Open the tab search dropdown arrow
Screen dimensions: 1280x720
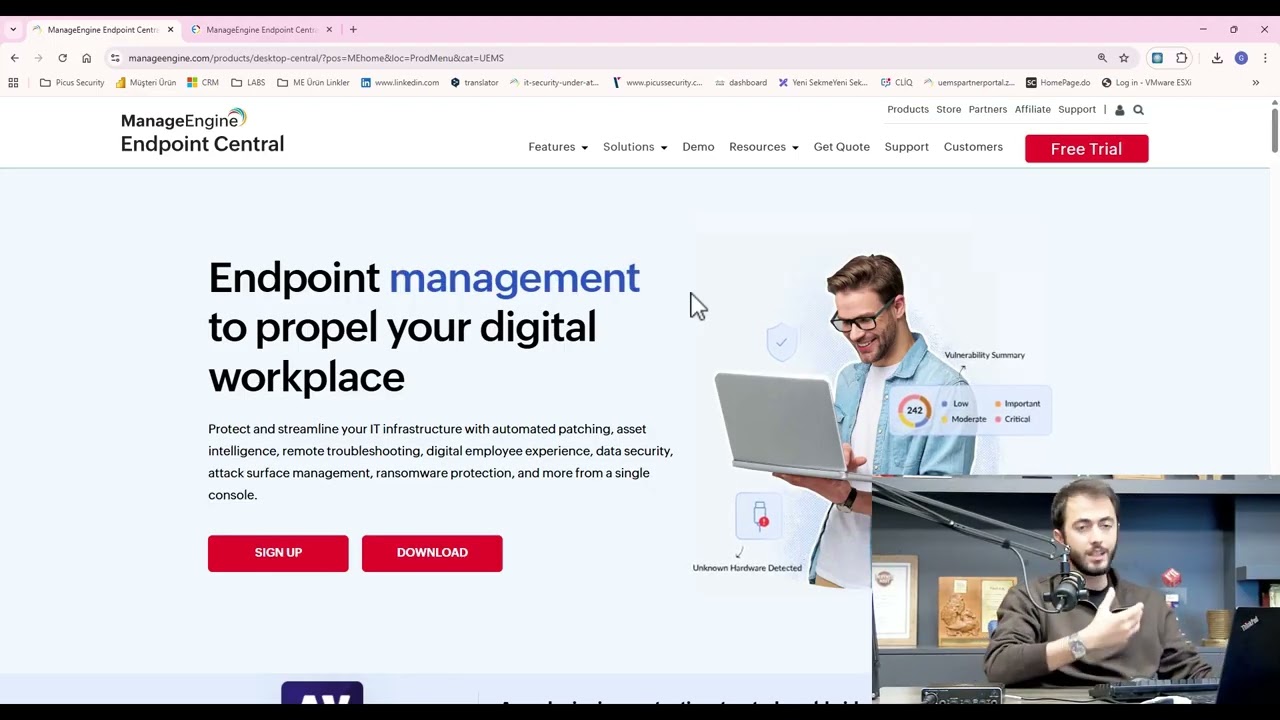point(13,30)
